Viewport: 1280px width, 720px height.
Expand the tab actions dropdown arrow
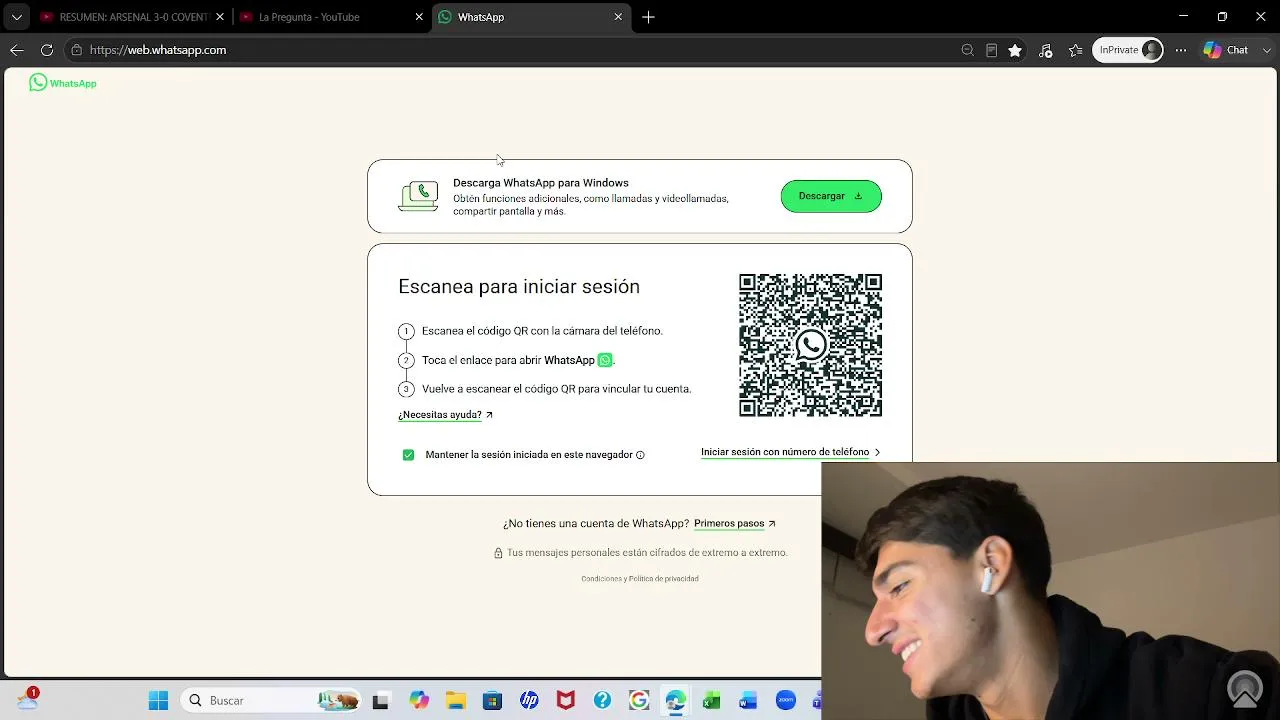point(16,17)
